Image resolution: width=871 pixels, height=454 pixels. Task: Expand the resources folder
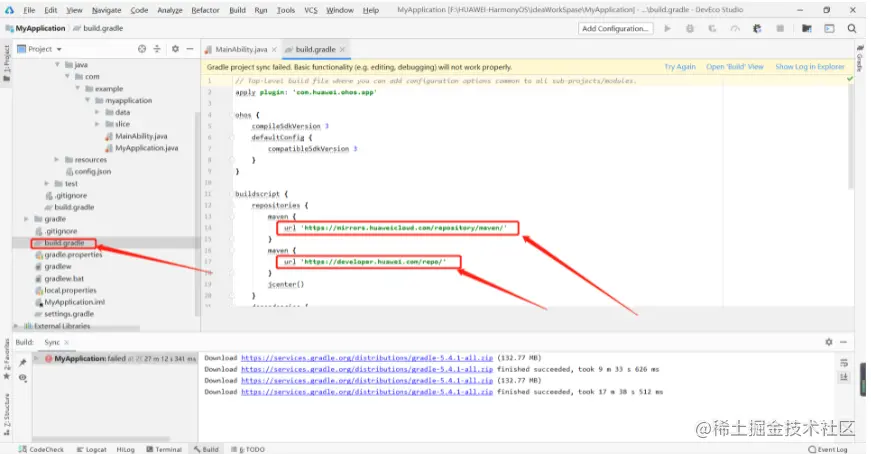coord(57,159)
